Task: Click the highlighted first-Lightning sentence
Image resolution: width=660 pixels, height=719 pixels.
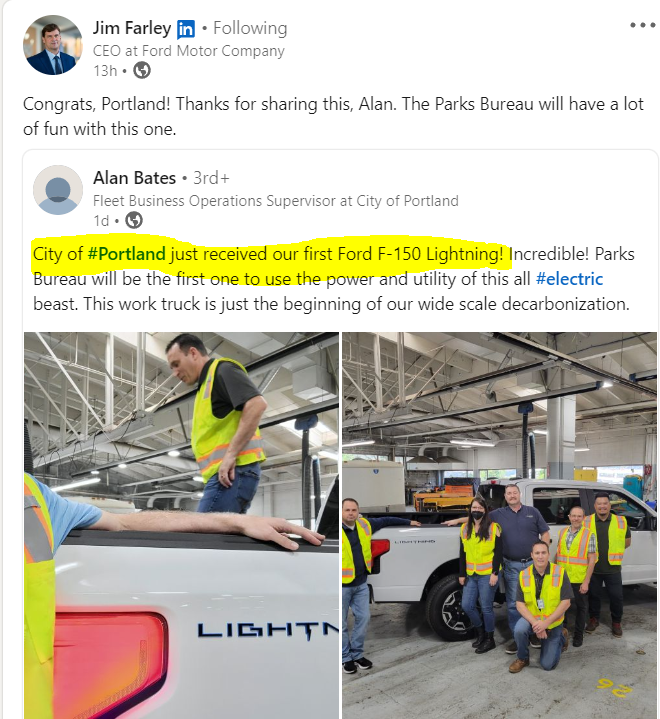Action: [x=268, y=254]
